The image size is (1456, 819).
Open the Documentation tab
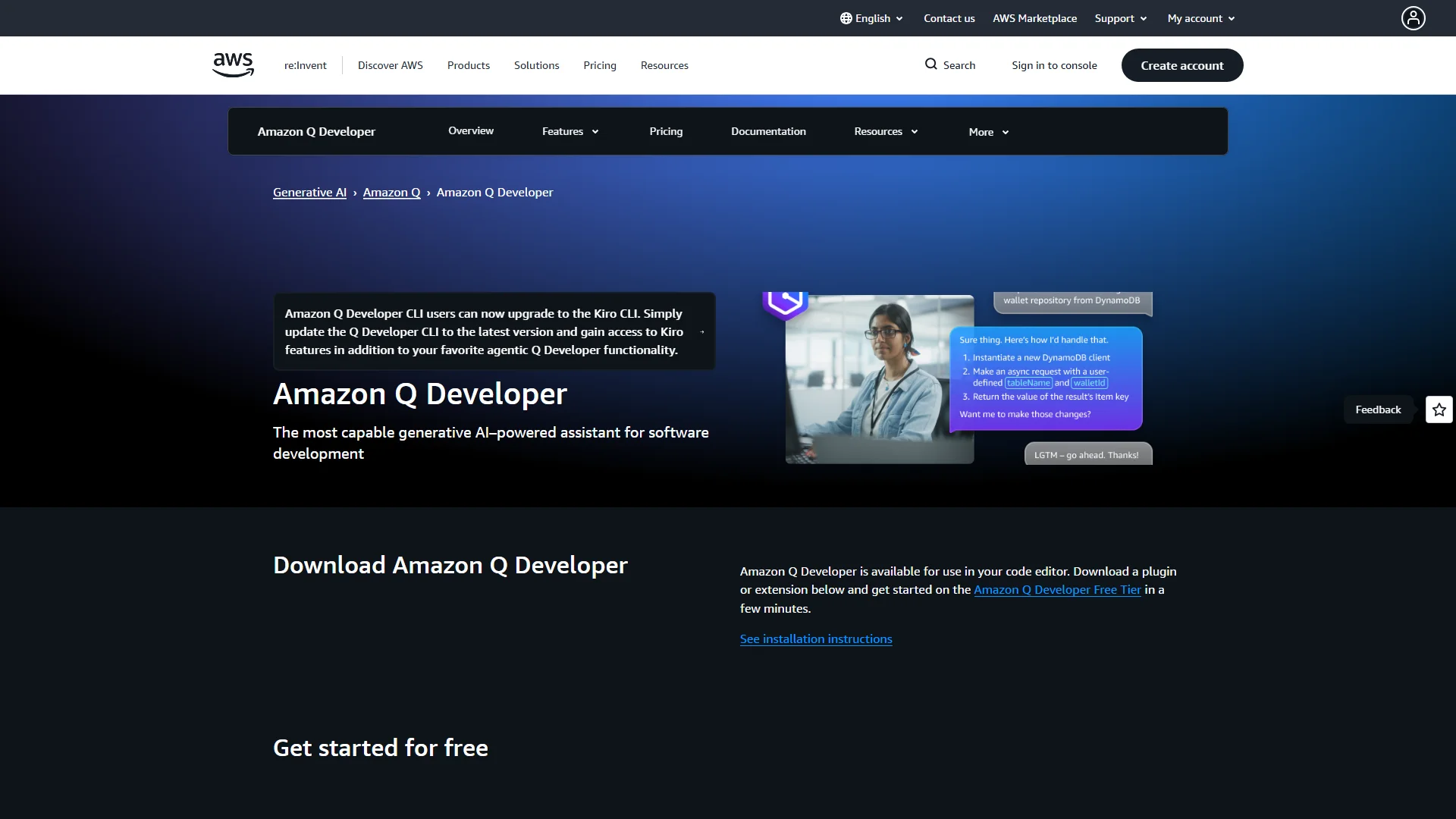coord(768,130)
